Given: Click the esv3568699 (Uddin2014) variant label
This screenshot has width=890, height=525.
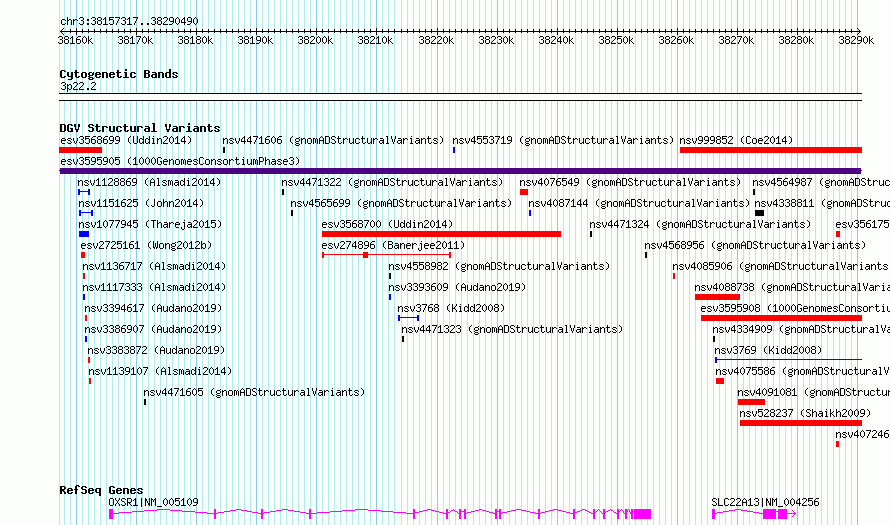Looking at the screenshot, I should tap(126, 140).
